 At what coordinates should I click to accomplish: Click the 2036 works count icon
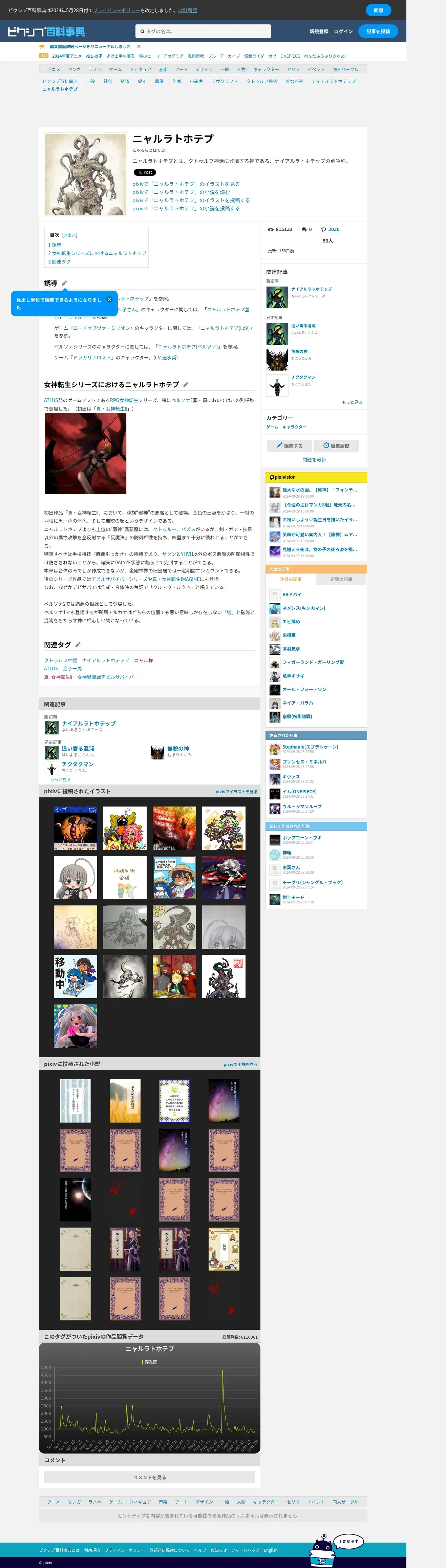tap(324, 229)
